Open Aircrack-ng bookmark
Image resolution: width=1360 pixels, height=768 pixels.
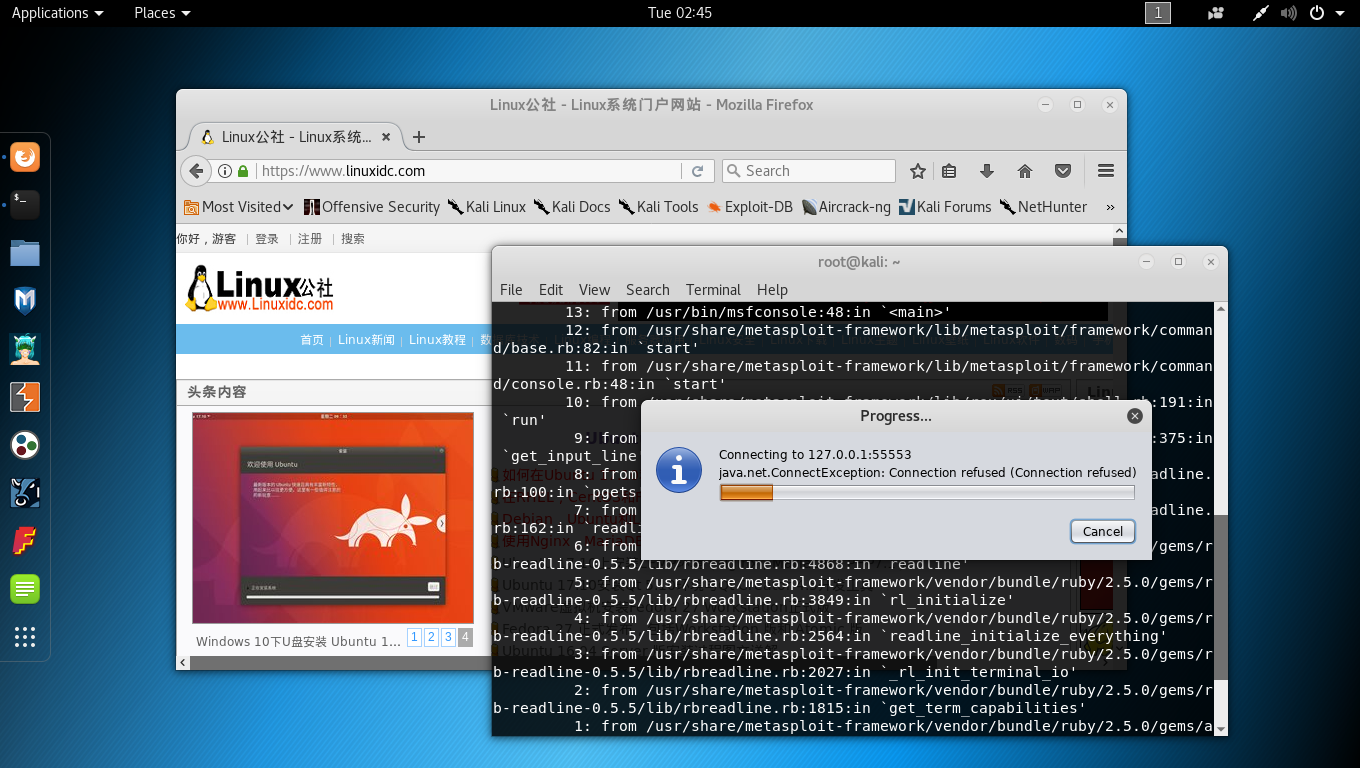tap(846, 207)
